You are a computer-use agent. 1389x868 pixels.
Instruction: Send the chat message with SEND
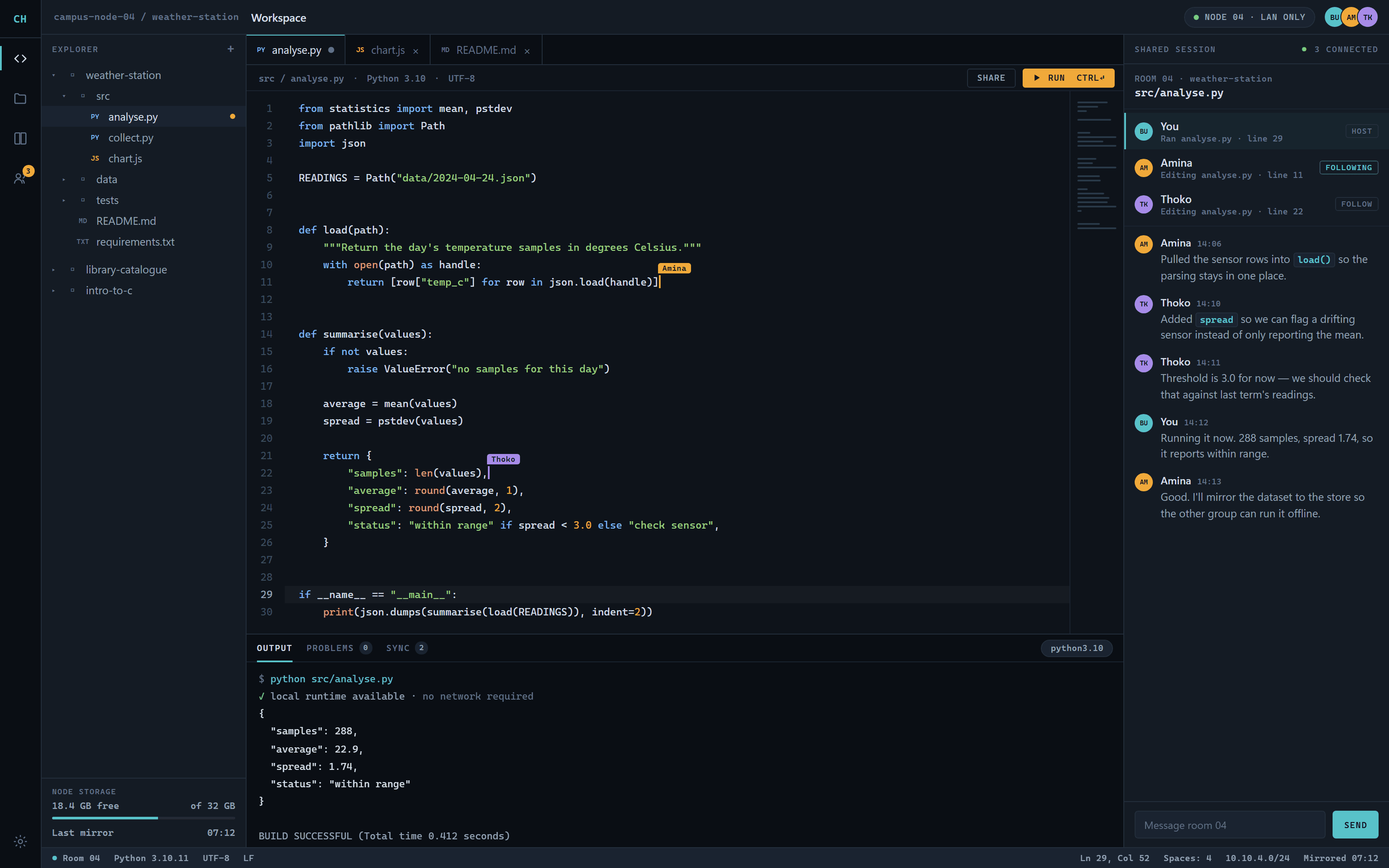1355,825
